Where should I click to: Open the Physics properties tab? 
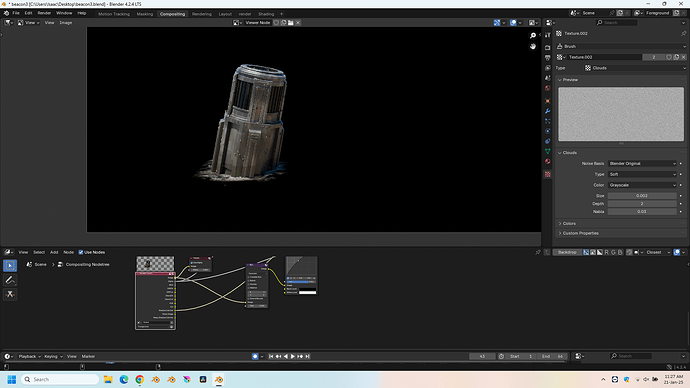[547, 131]
